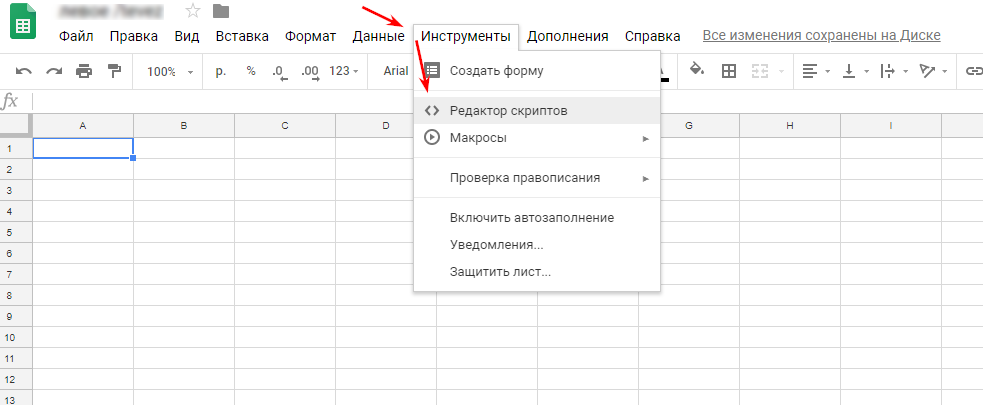983x405 pixels.
Task: Format as percent with % button
Action: pyautogui.click(x=251, y=72)
